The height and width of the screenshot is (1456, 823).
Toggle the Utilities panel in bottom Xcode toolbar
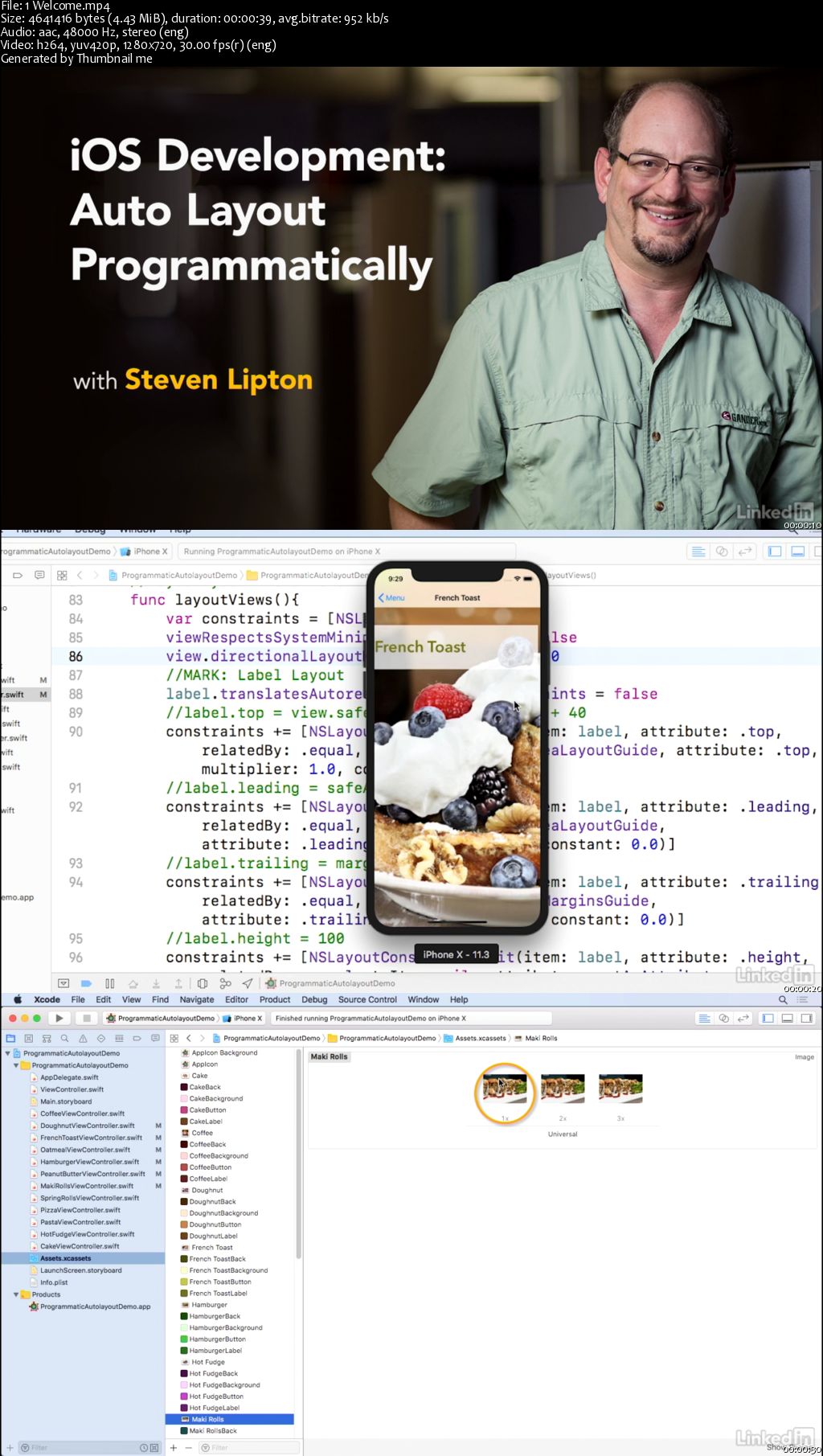(806, 1018)
